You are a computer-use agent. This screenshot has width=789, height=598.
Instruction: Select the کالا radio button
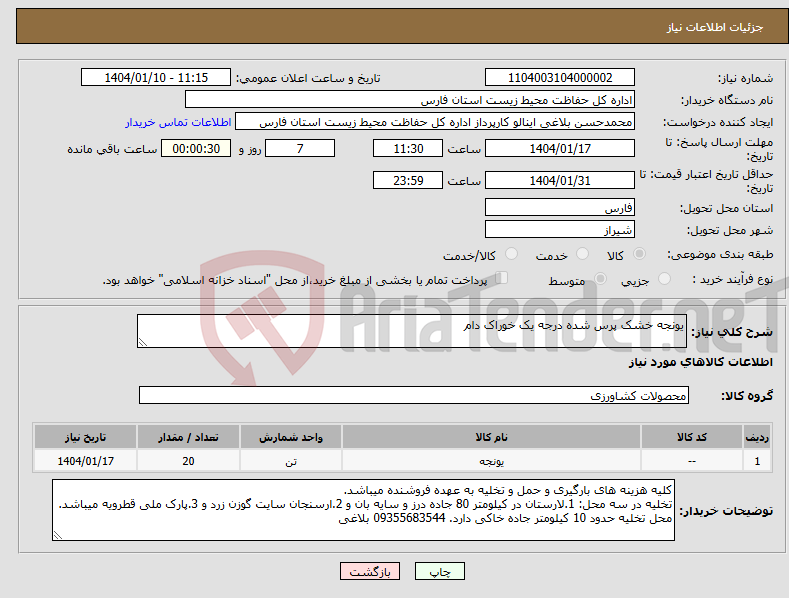(640, 254)
